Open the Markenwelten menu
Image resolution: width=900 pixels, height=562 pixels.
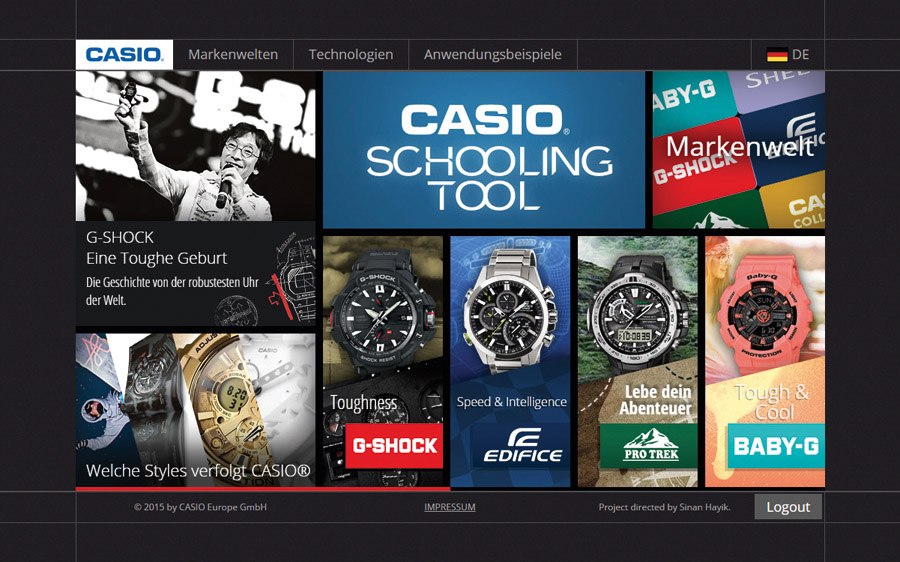click(x=233, y=55)
